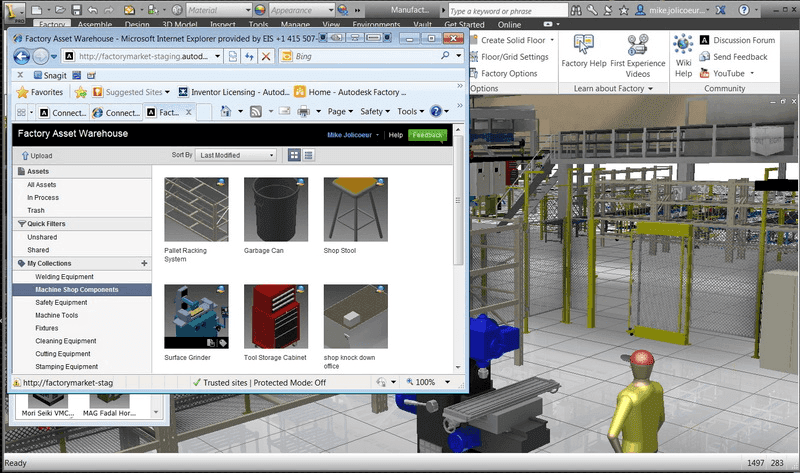This screenshot has height=473, width=800.
Task: Click the Autodesk Exchange X icon
Action: point(720,10)
